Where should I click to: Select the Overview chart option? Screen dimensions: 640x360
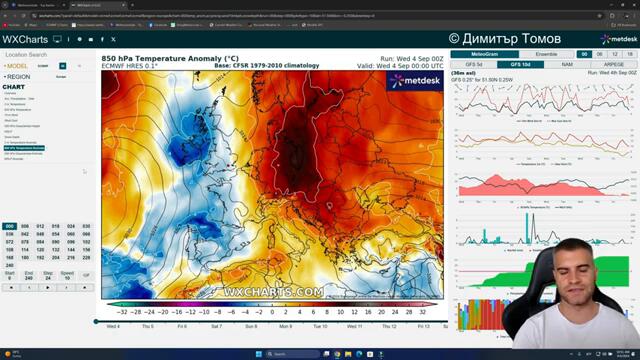click(x=10, y=93)
